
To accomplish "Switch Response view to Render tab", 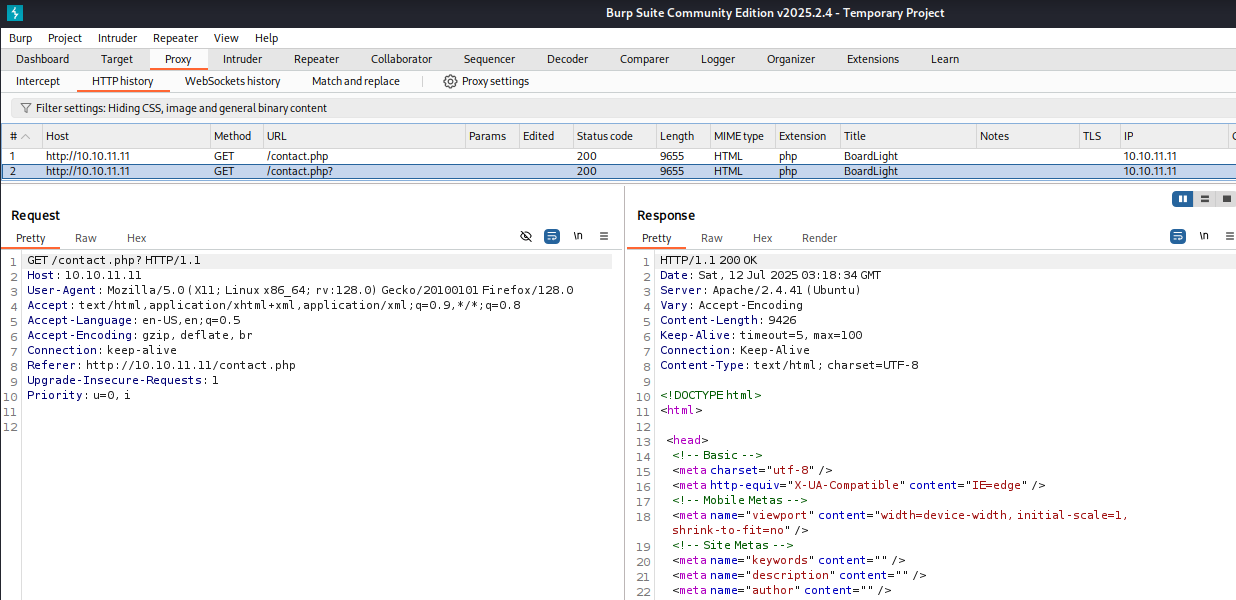I will (819, 238).
